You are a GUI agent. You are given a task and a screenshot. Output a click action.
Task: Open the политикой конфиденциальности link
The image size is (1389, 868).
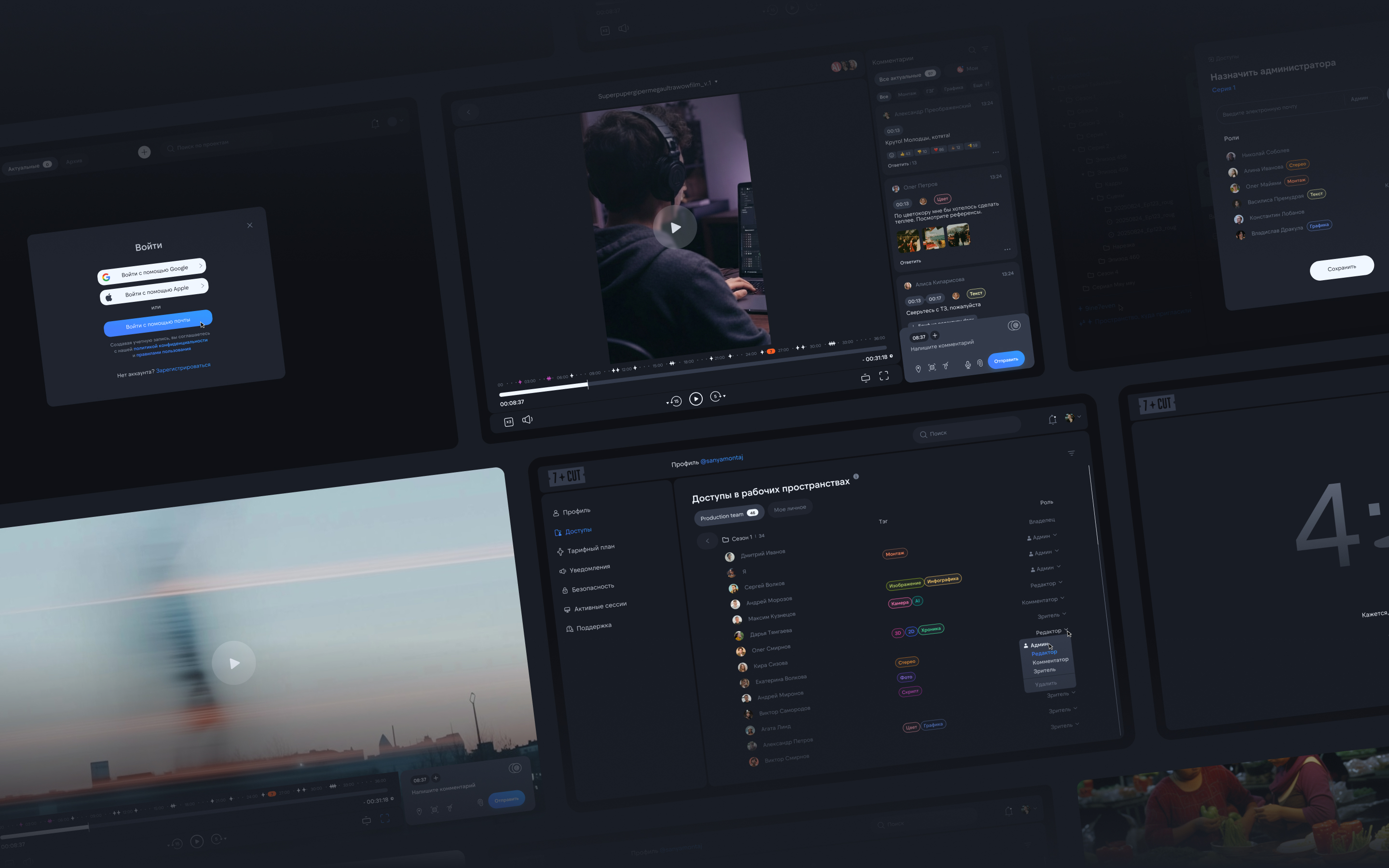[x=170, y=344]
